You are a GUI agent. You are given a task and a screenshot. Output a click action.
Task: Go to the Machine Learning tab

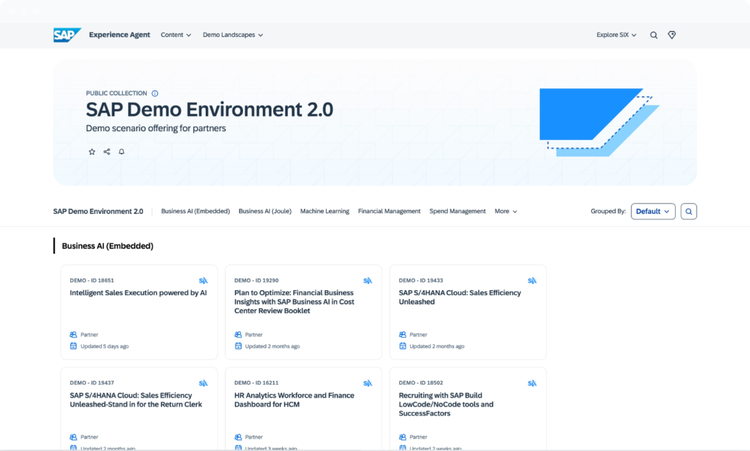pyautogui.click(x=325, y=211)
